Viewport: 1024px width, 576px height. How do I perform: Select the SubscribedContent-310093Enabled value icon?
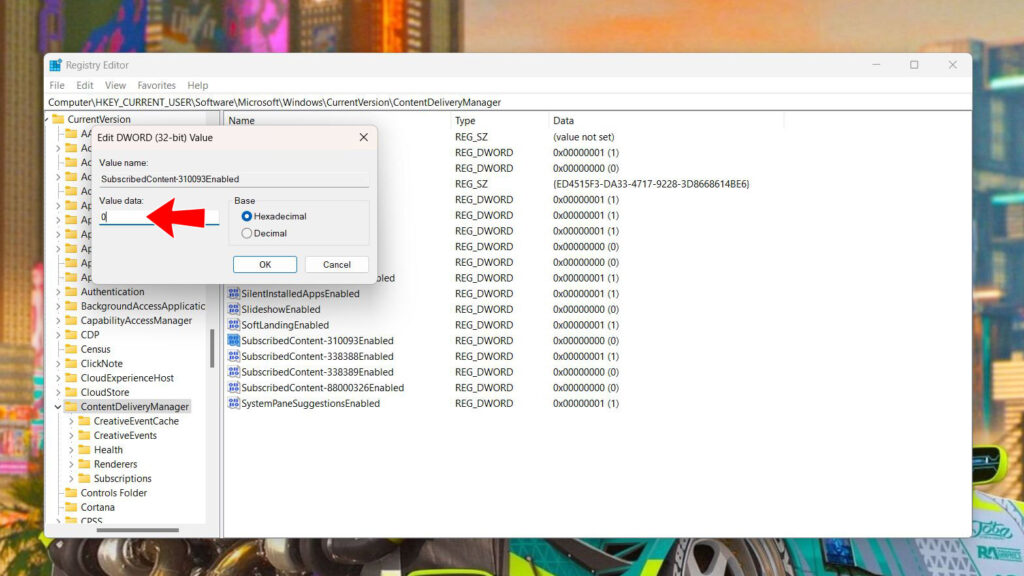coord(233,340)
